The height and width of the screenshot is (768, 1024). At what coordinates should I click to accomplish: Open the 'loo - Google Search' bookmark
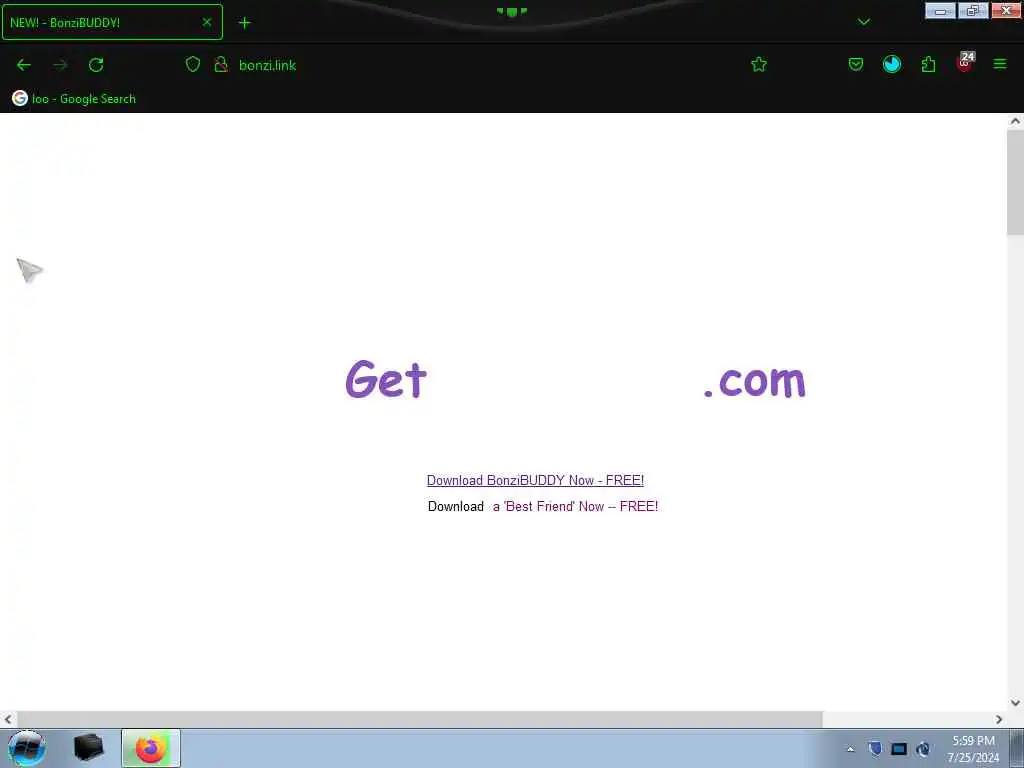click(74, 99)
